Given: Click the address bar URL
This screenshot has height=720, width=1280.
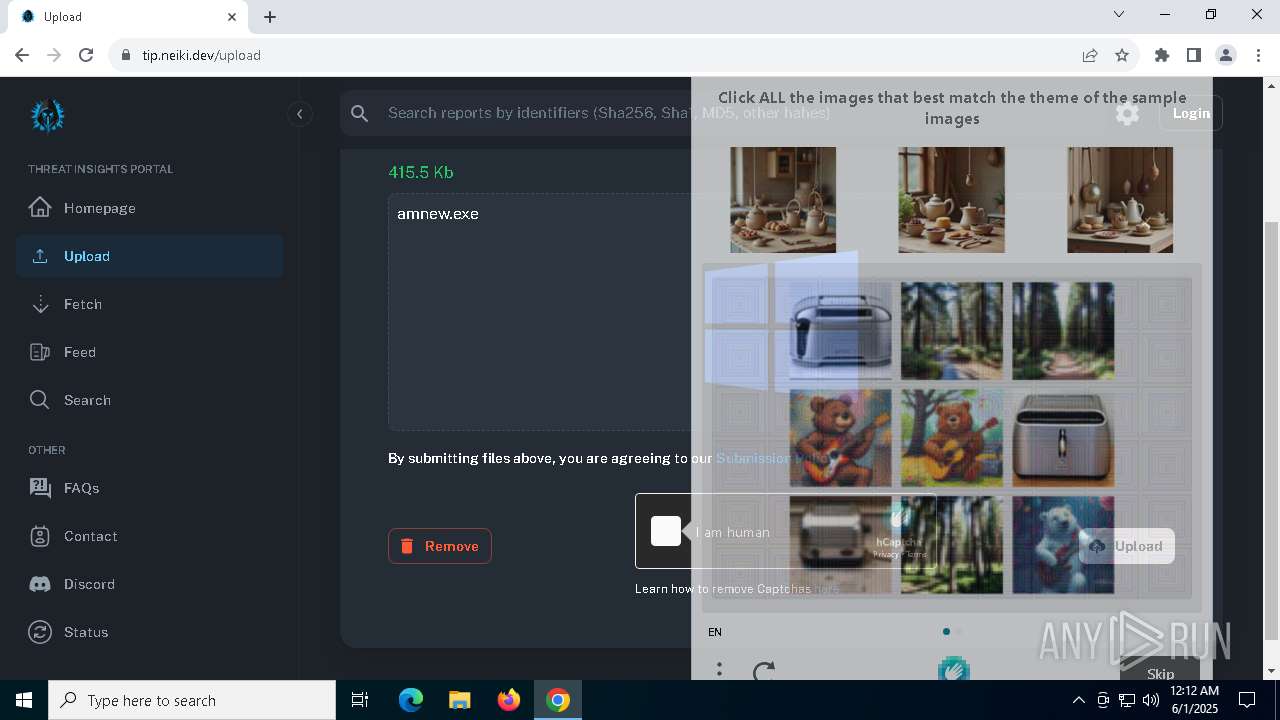Looking at the screenshot, I should pos(201,55).
